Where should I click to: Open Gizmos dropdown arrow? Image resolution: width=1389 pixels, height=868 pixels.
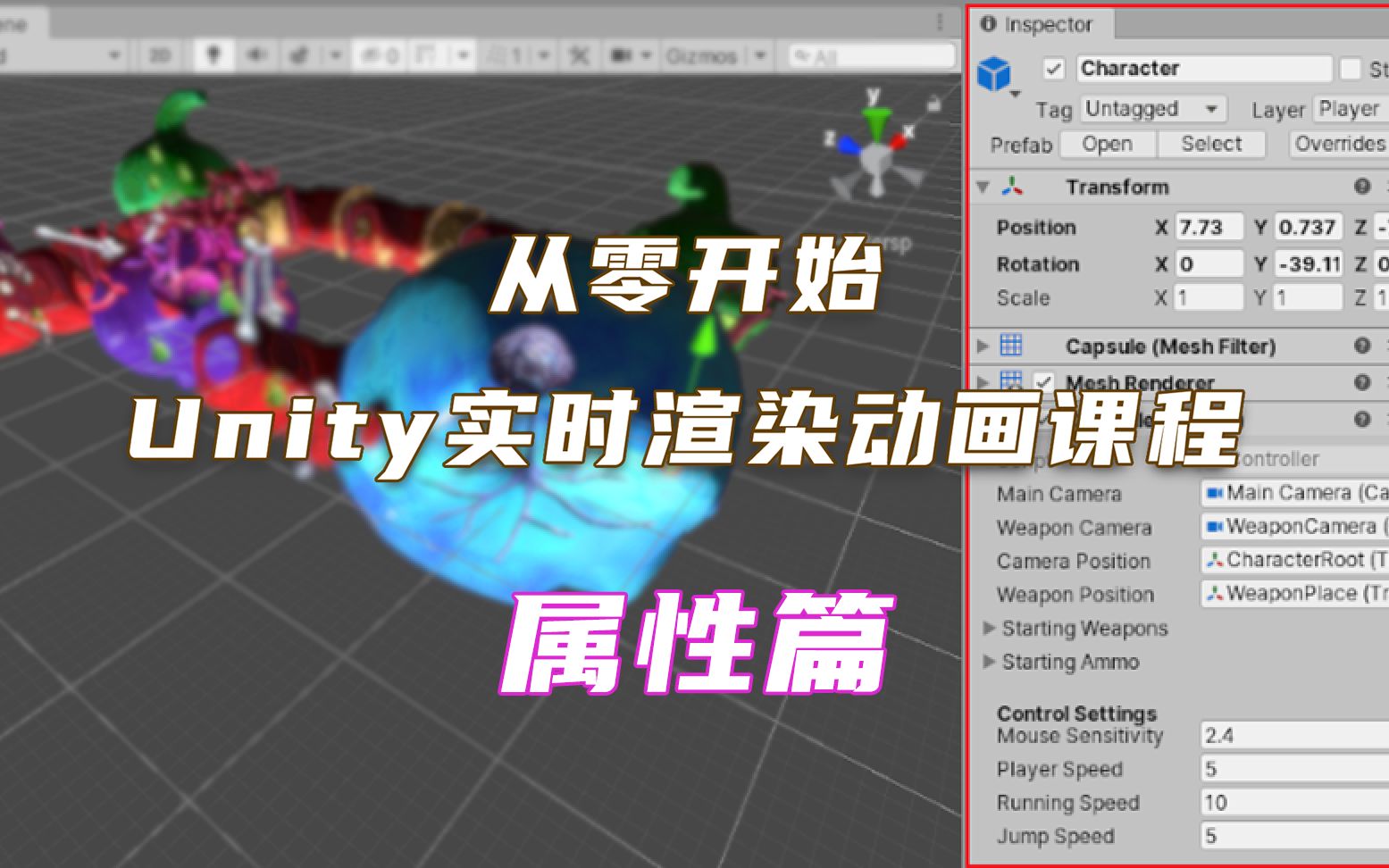coord(760,55)
